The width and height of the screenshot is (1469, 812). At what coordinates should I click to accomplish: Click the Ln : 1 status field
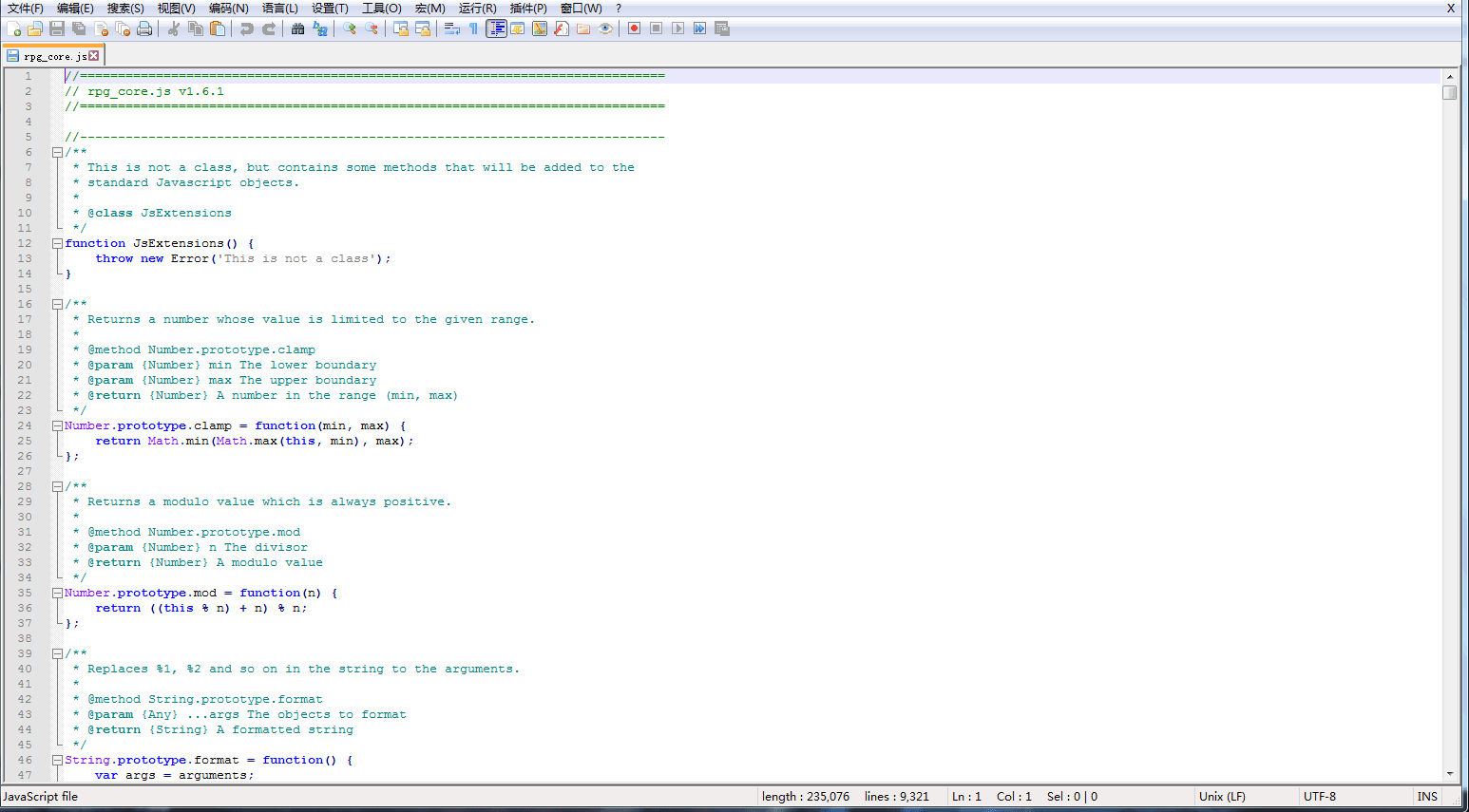coord(966,797)
